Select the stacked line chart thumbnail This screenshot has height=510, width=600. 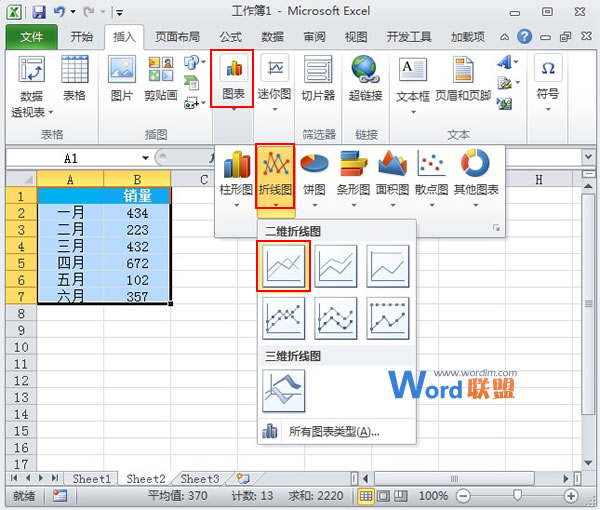tap(336, 266)
